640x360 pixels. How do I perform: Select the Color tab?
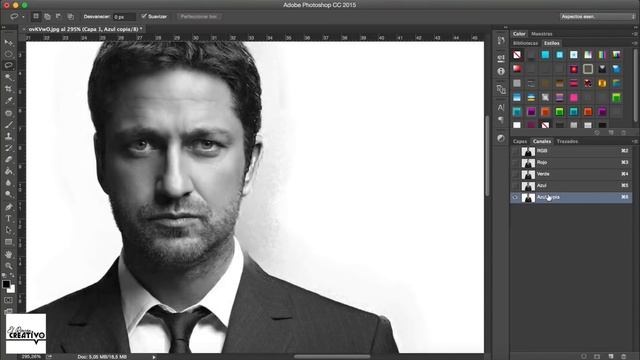click(x=519, y=34)
